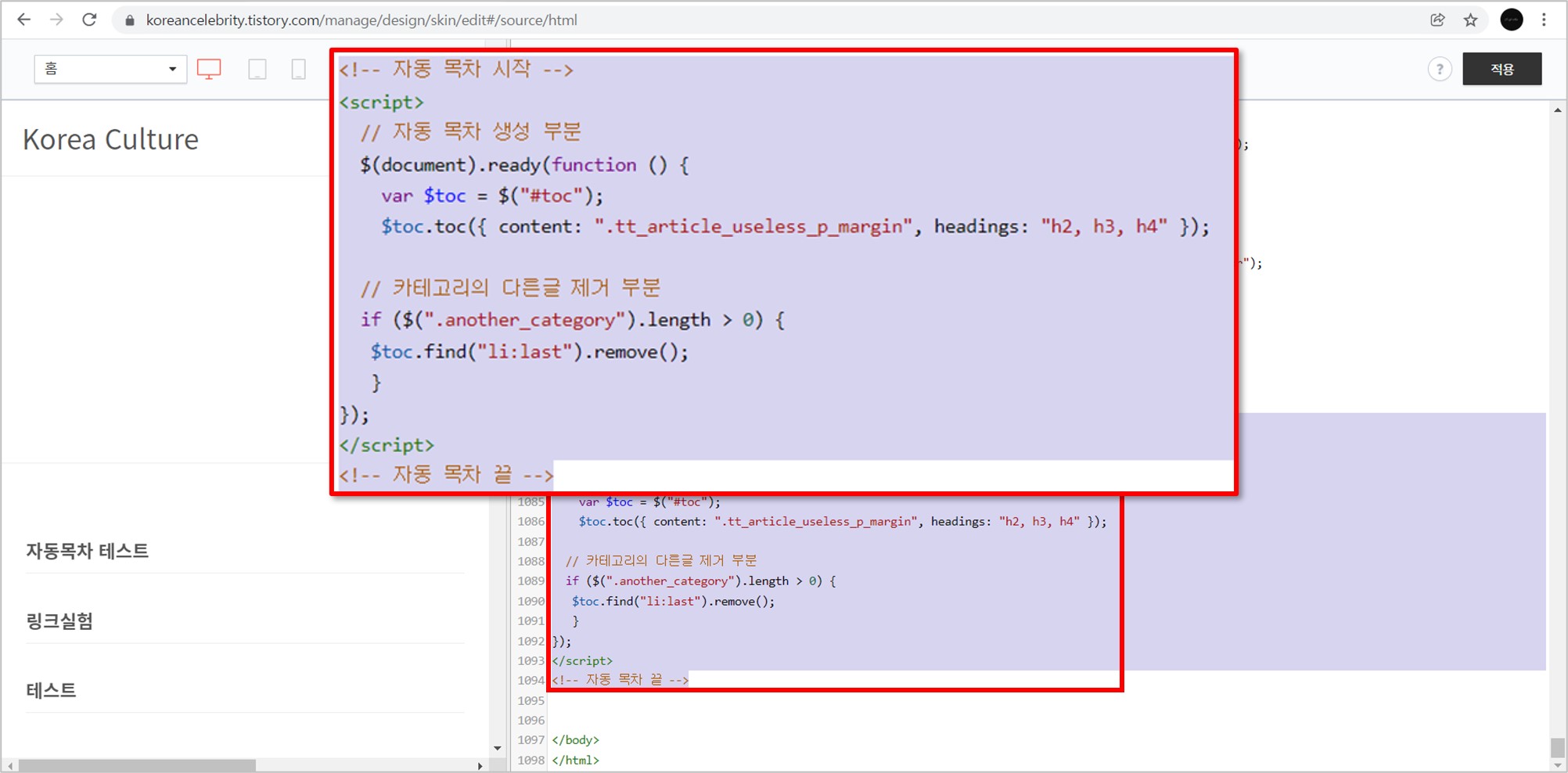1568x773 pixels.
Task: Click the Korea Culture blog title
Action: pyautogui.click(x=110, y=139)
